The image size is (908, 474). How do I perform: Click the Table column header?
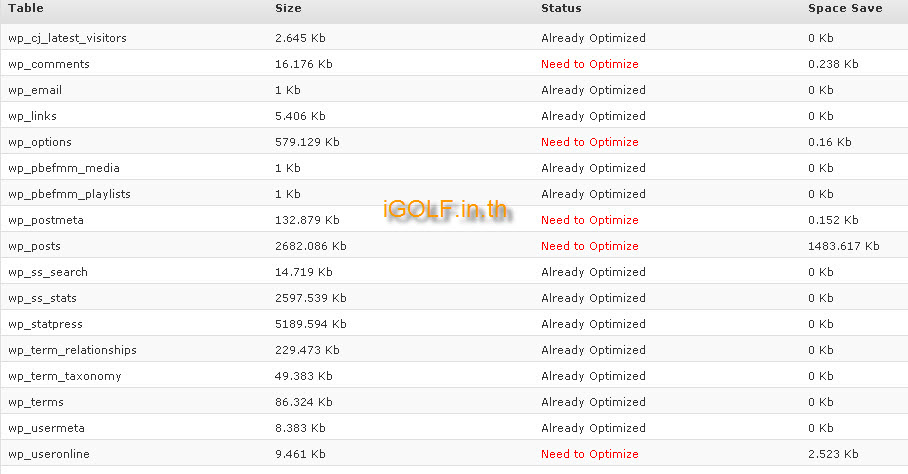coord(25,8)
